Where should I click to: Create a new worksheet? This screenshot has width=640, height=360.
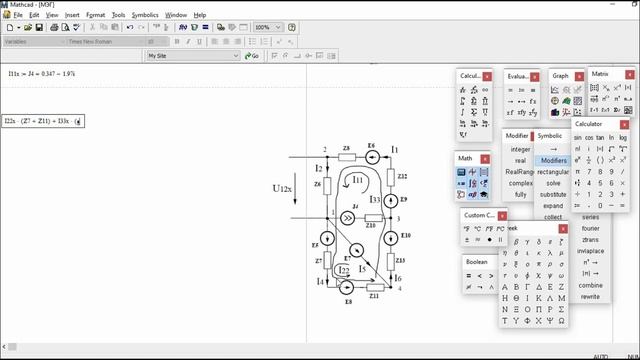point(10,27)
